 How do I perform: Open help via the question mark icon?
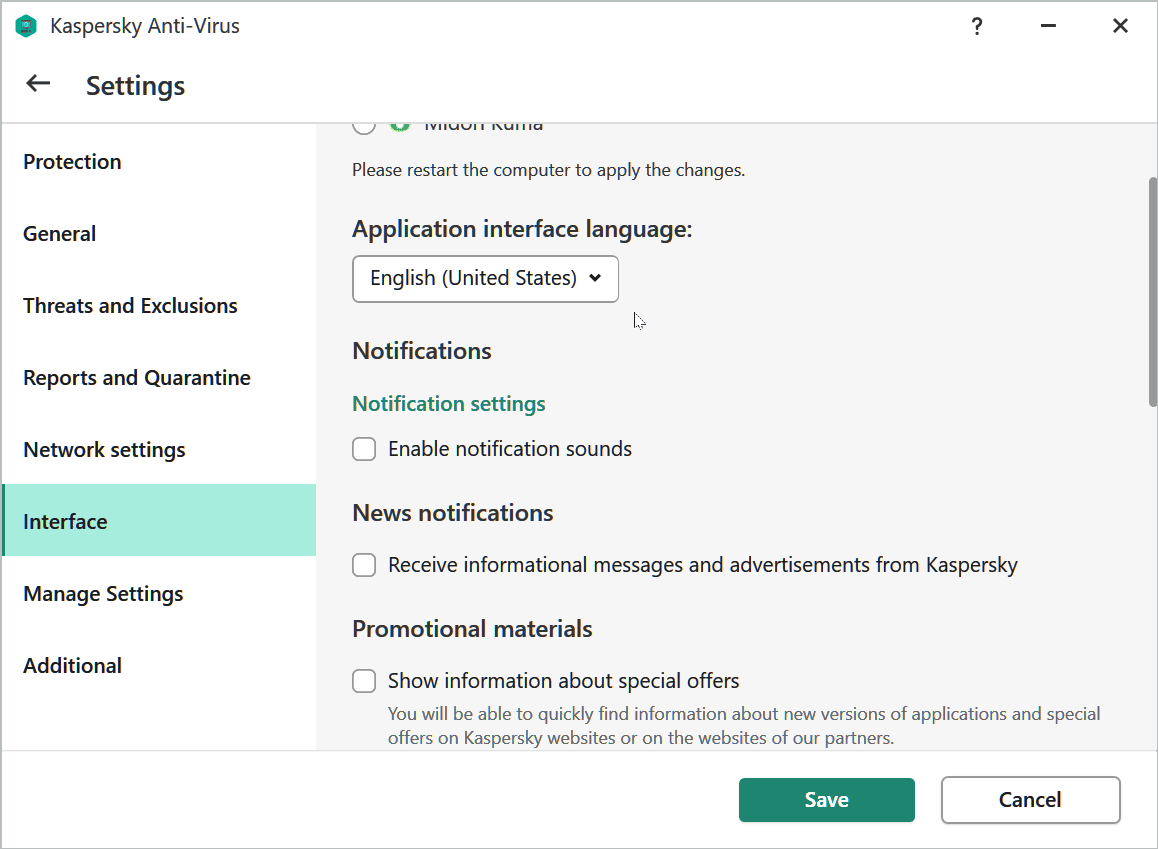tap(977, 27)
